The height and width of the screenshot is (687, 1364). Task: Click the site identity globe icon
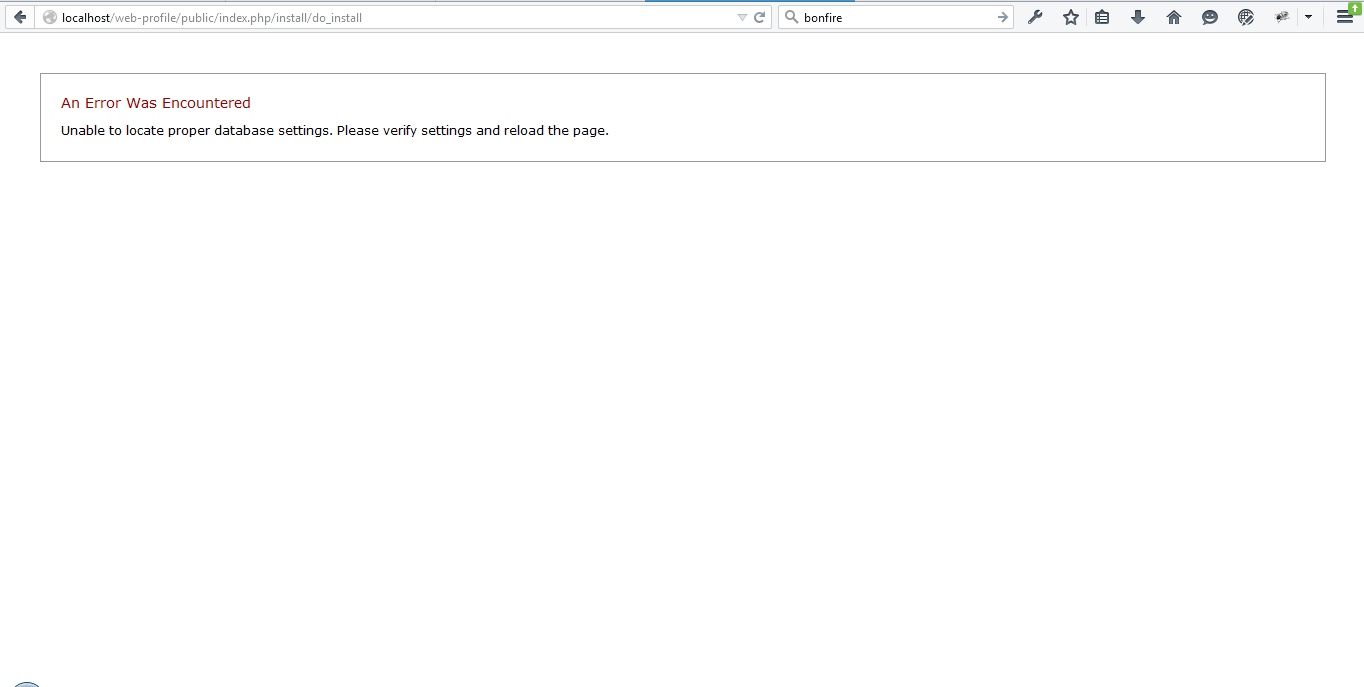(x=49, y=17)
